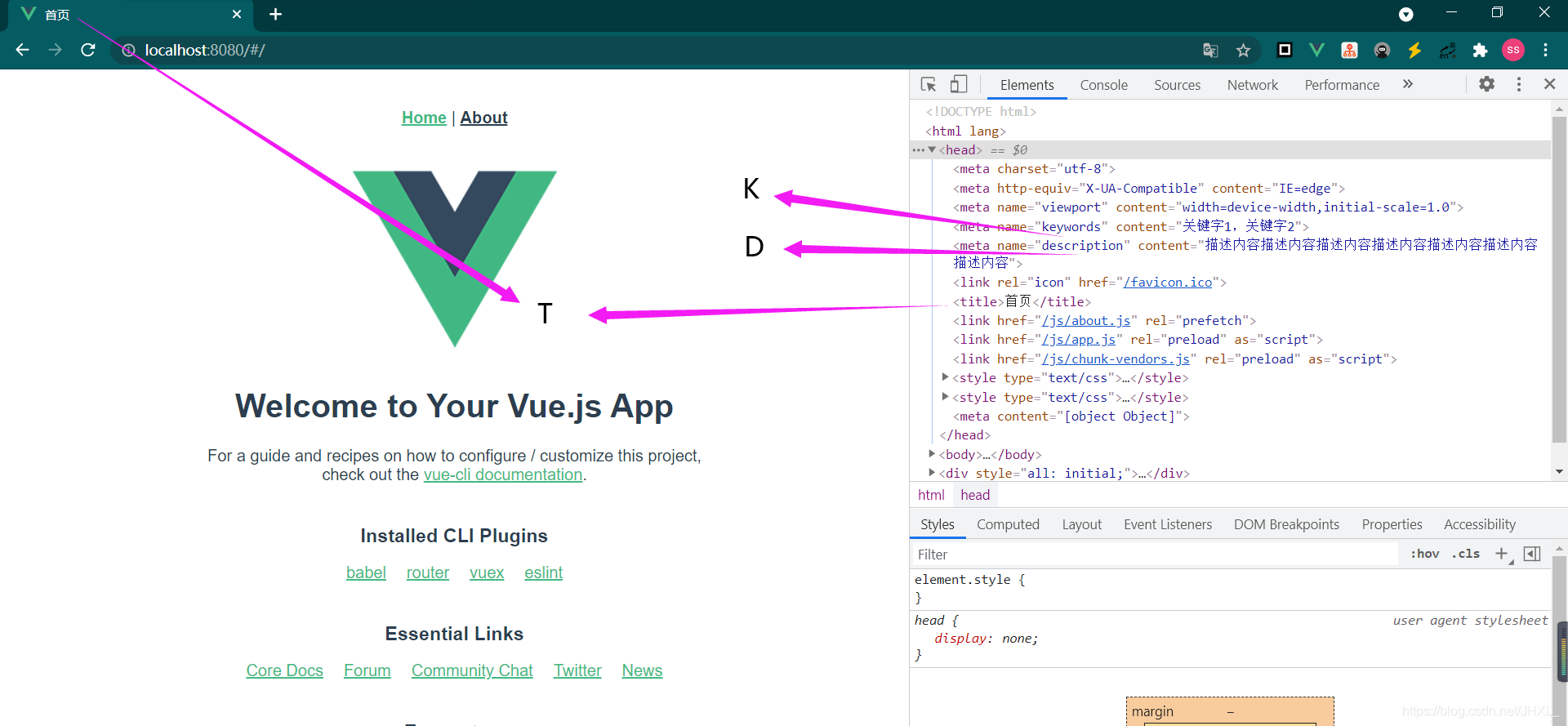Open the Properties tab

click(x=1392, y=524)
